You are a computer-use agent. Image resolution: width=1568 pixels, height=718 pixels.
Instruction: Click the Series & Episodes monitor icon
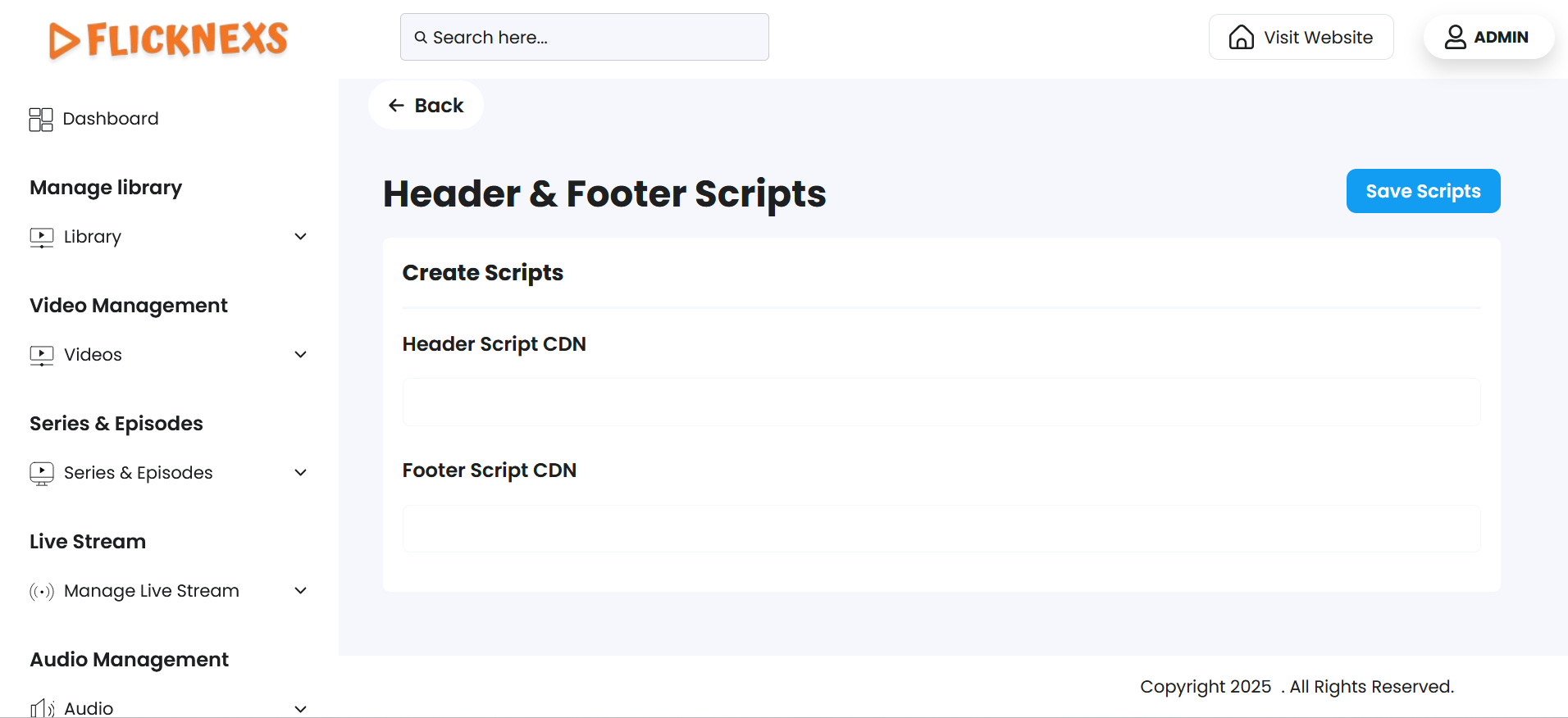[x=42, y=474]
